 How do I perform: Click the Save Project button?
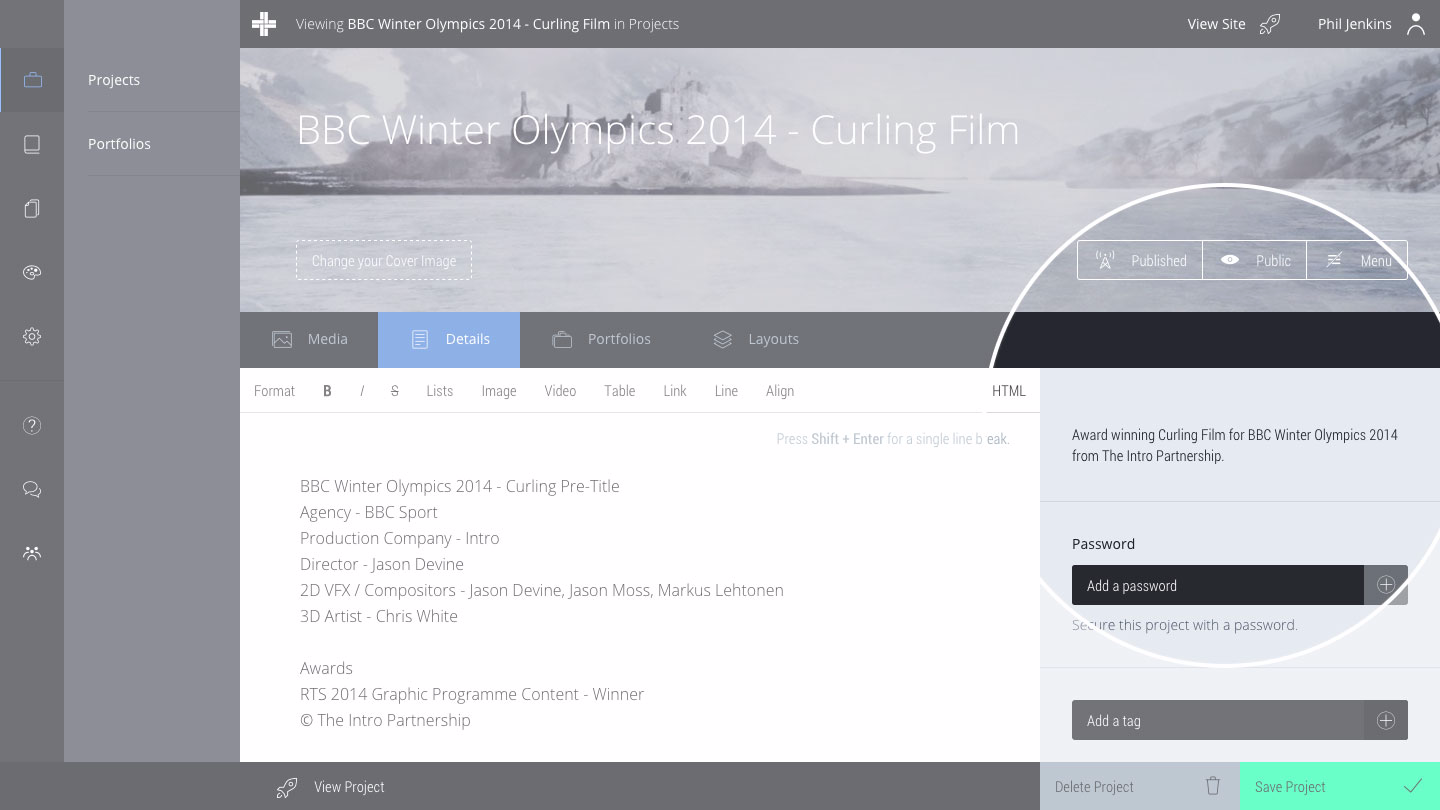tap(1339, 786)
